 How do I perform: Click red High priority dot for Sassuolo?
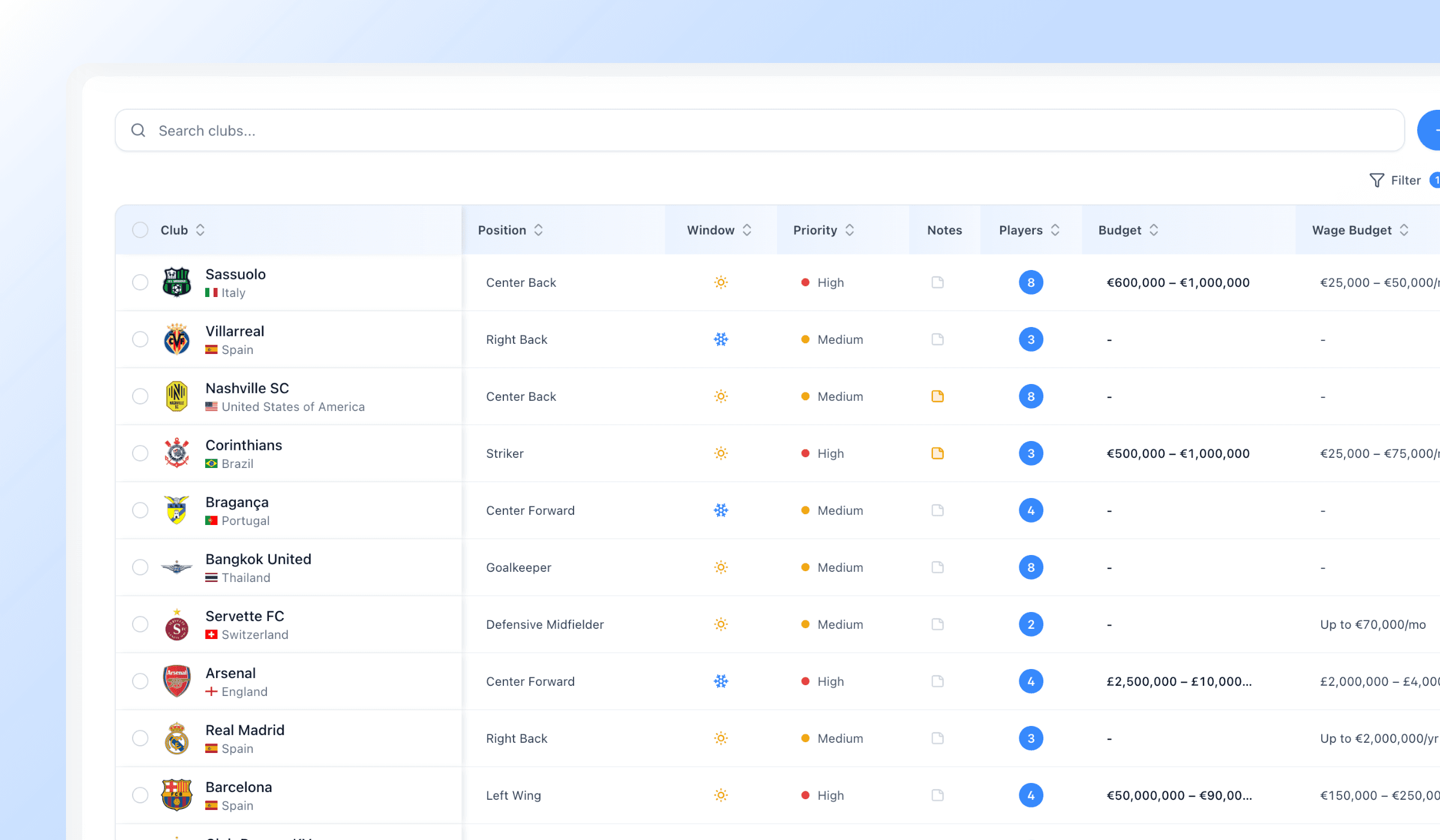tap(805, 282)
